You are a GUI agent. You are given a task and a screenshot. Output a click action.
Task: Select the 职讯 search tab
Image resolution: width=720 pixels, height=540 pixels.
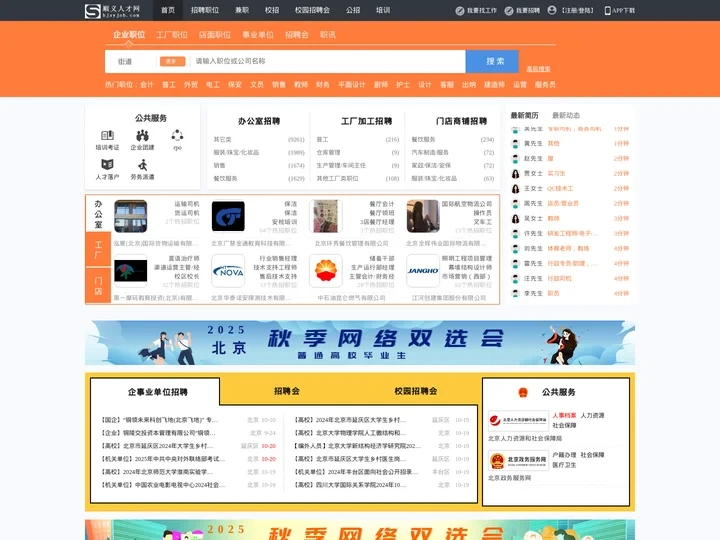point(328,35)
